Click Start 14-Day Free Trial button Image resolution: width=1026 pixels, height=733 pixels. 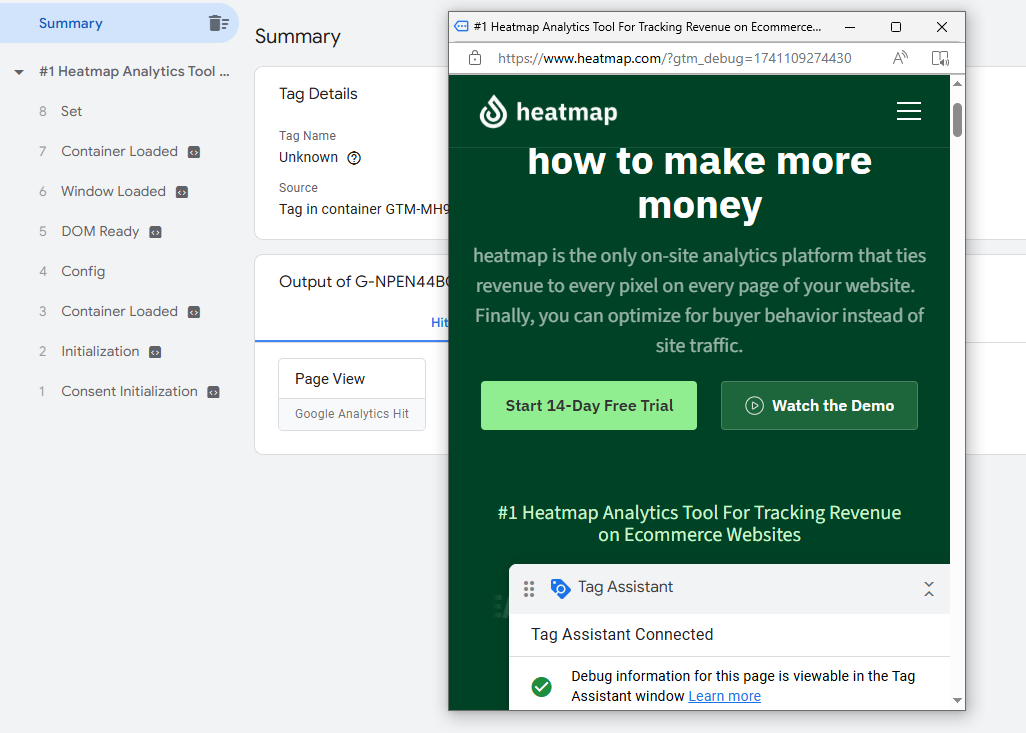(589, 406)
